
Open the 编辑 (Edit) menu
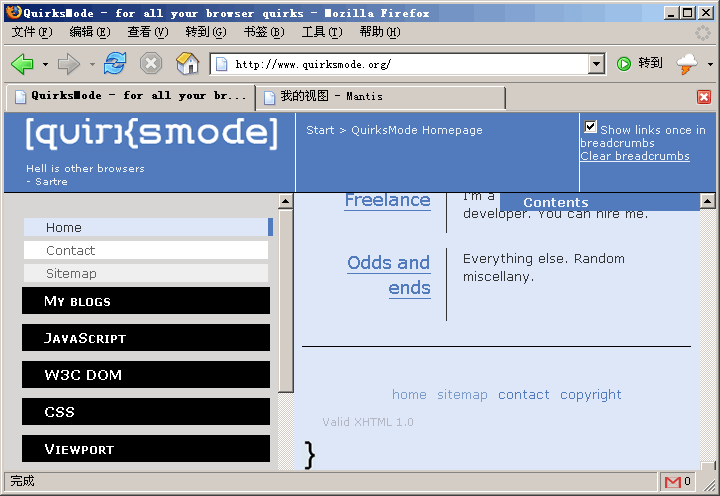coord(90,32)
